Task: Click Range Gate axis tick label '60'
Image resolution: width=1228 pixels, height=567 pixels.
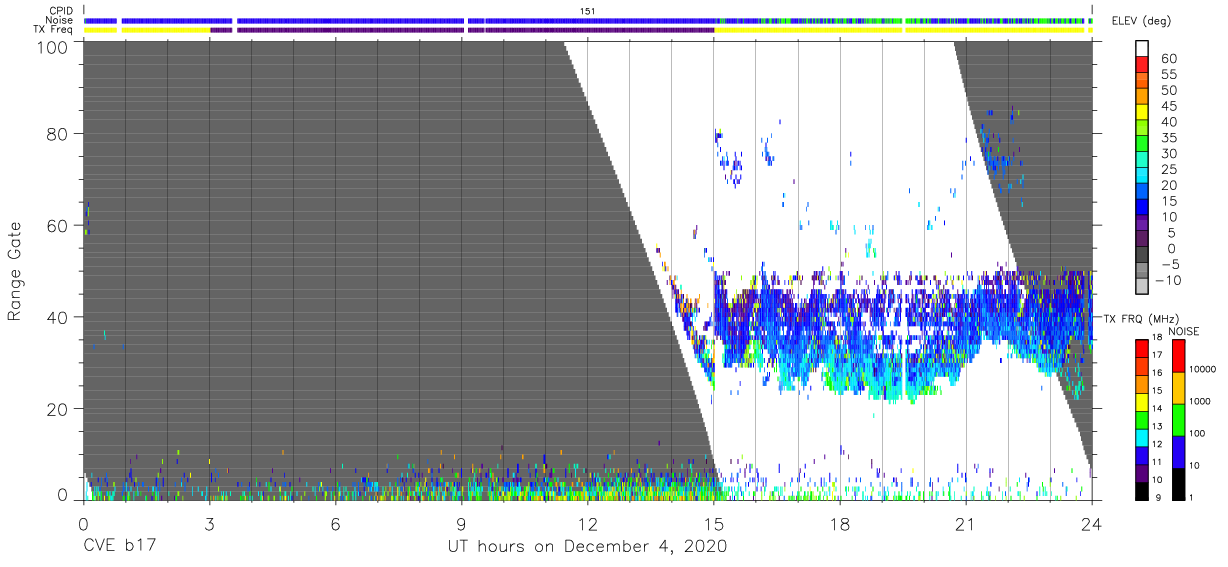Action: point(57,225)
